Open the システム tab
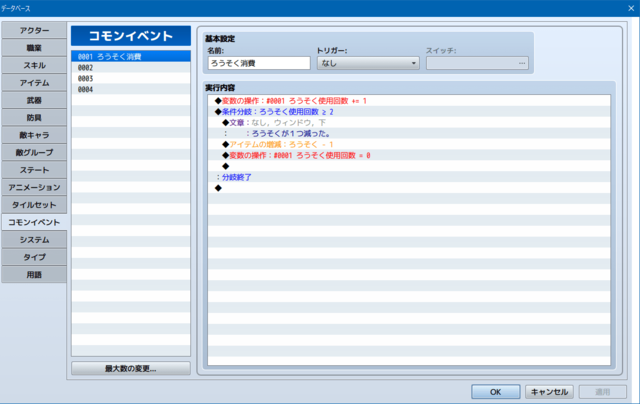Screen dimensions: 640x404 [x=34, y=240]
